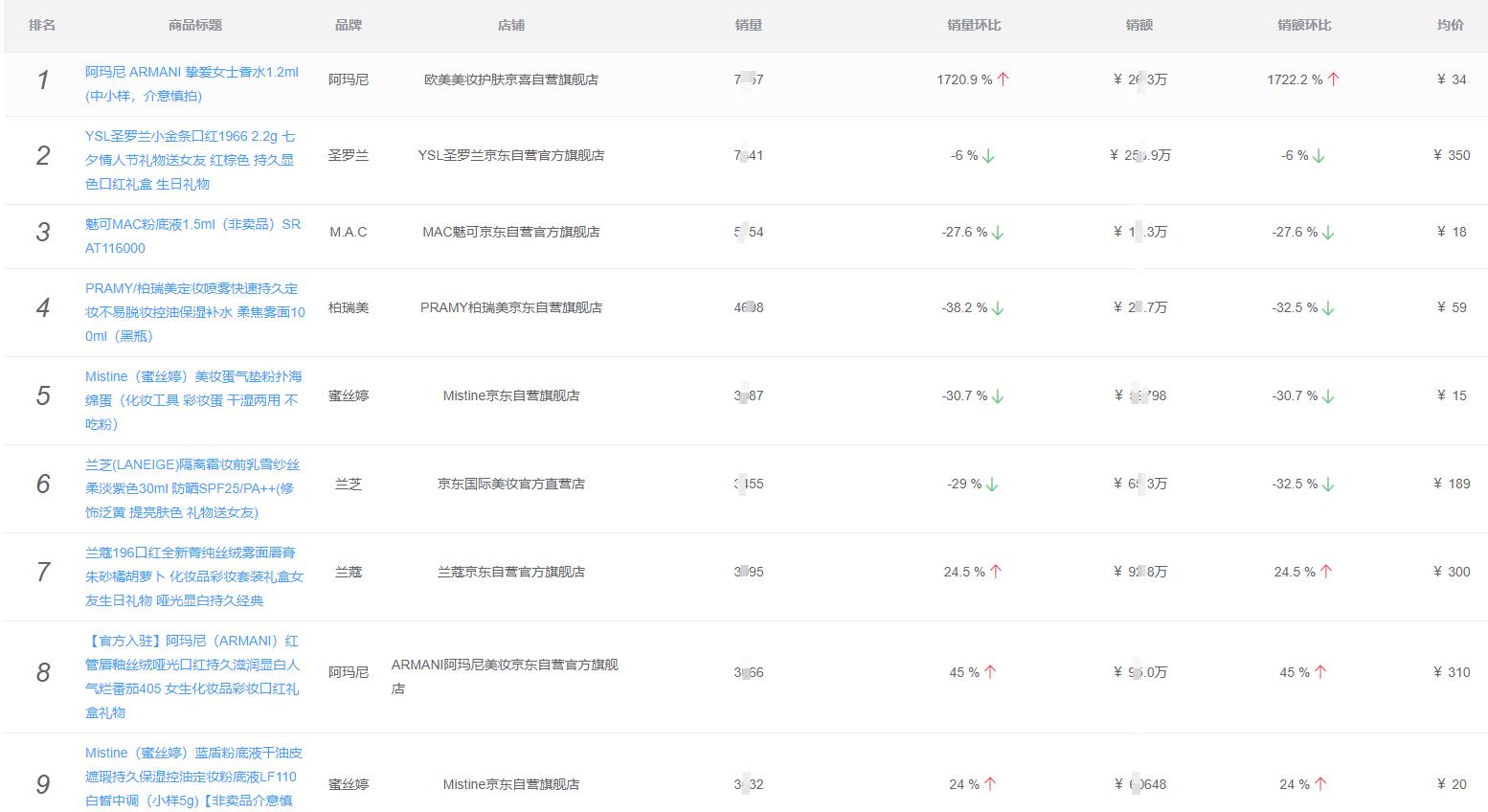Click the 商品标题 column header
The image size is (1488, 812).
point(195,25)
